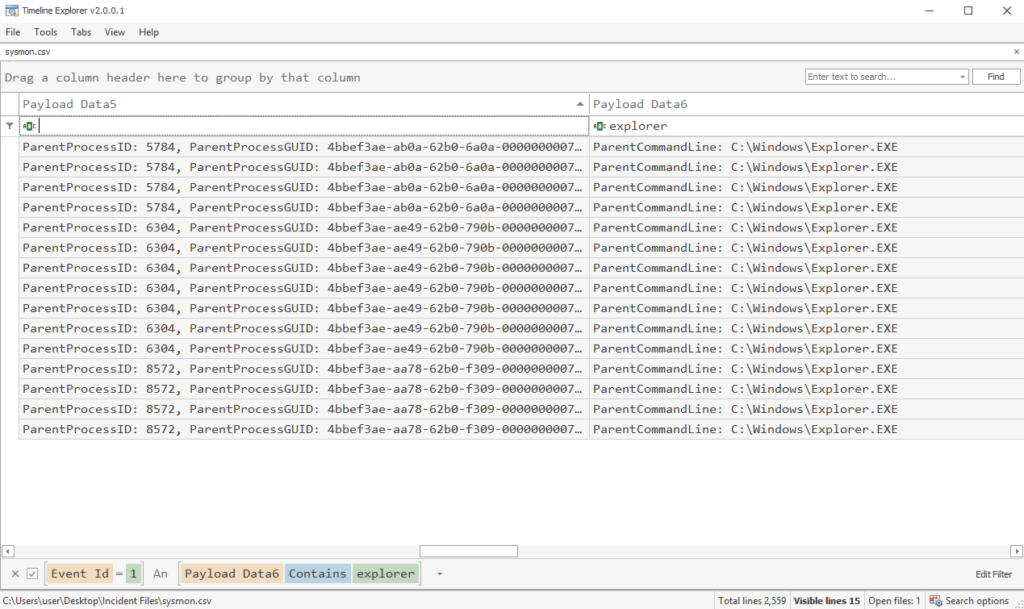The width and height of the screenshot is (1024, 609).
Task: Click Open files: 1 in status bar
Action: coord(894,601)
